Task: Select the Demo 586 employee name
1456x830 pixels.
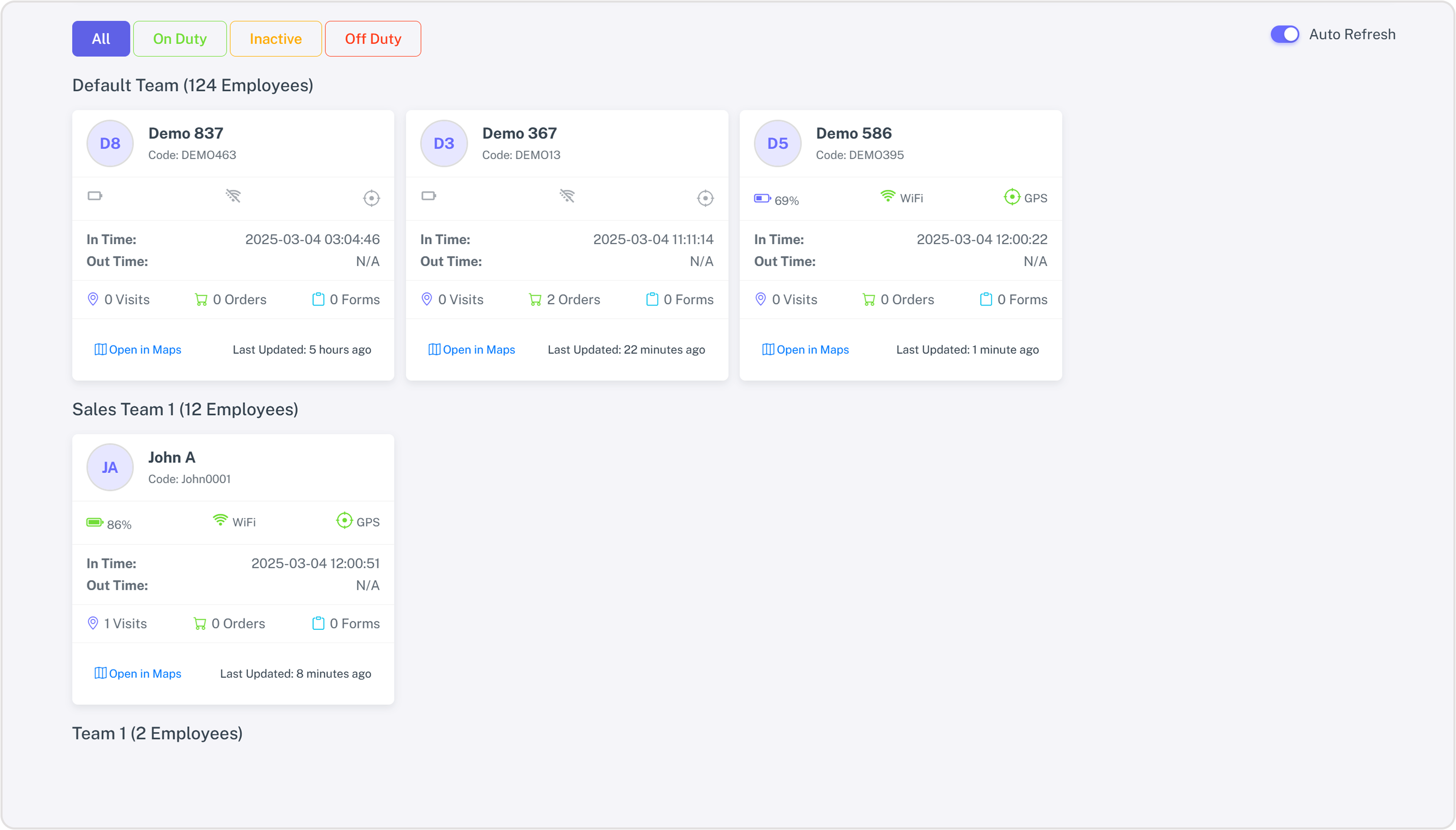Action: 854,133
